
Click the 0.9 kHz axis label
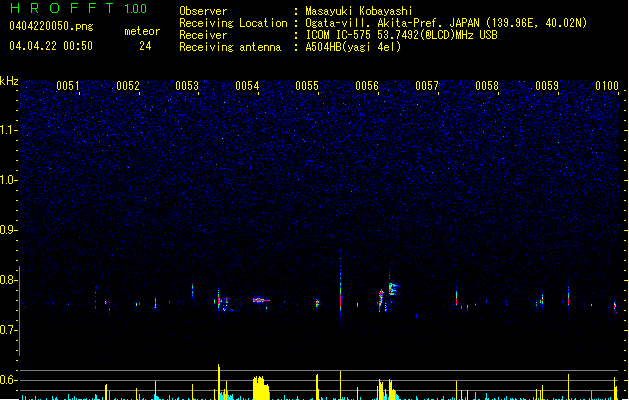pos(9,230)
